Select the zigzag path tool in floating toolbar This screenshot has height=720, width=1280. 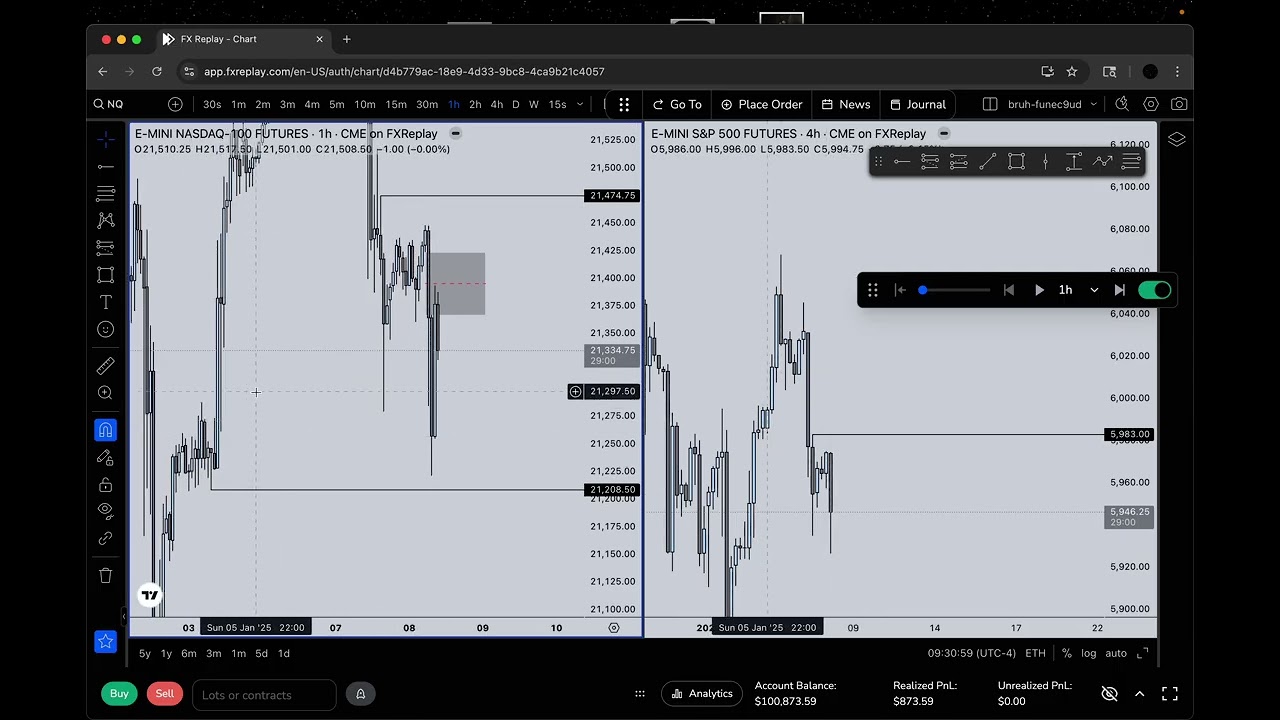click(x=1102, y=162)
